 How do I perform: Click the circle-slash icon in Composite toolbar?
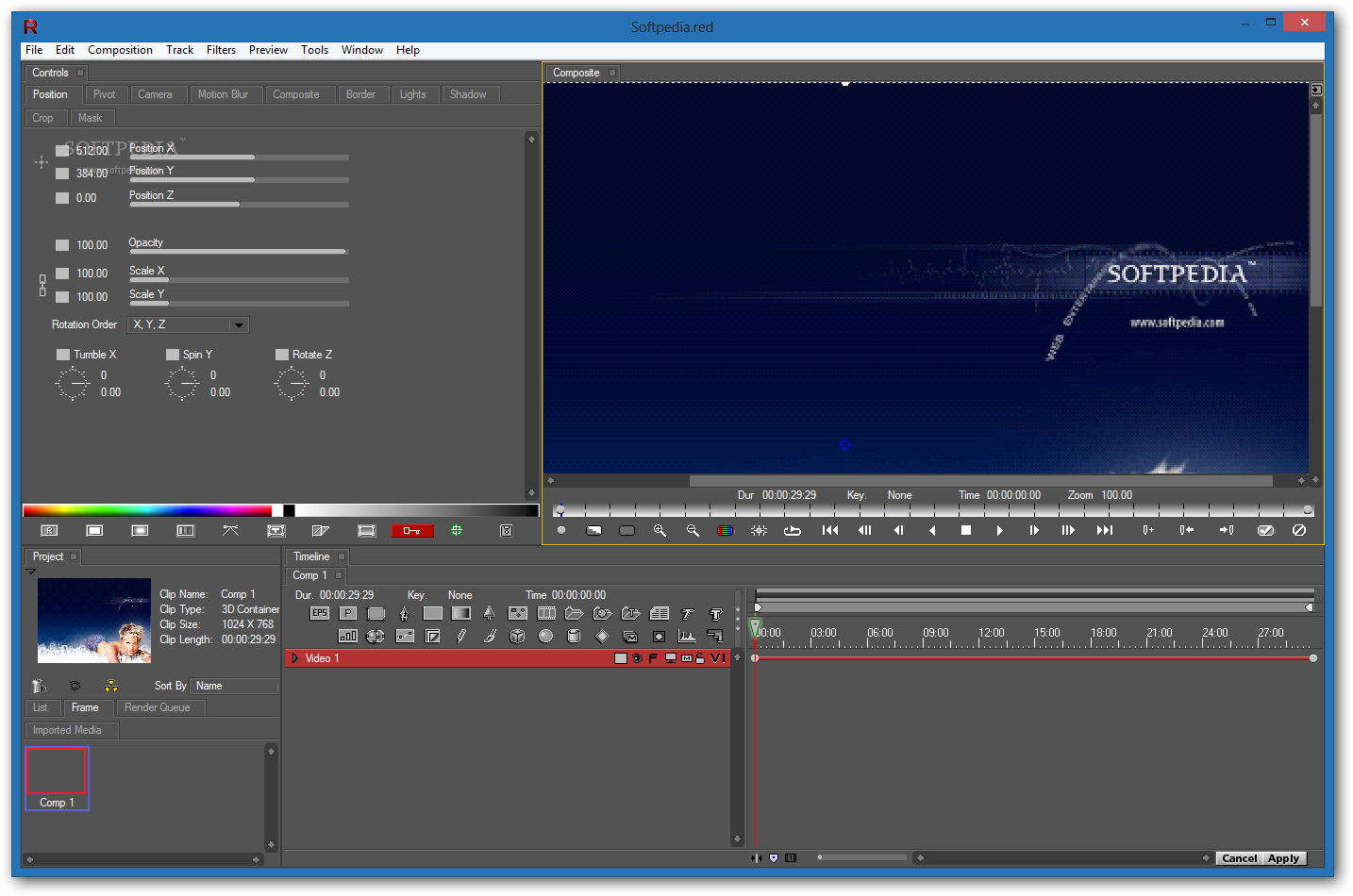[x=1299, y=530]
